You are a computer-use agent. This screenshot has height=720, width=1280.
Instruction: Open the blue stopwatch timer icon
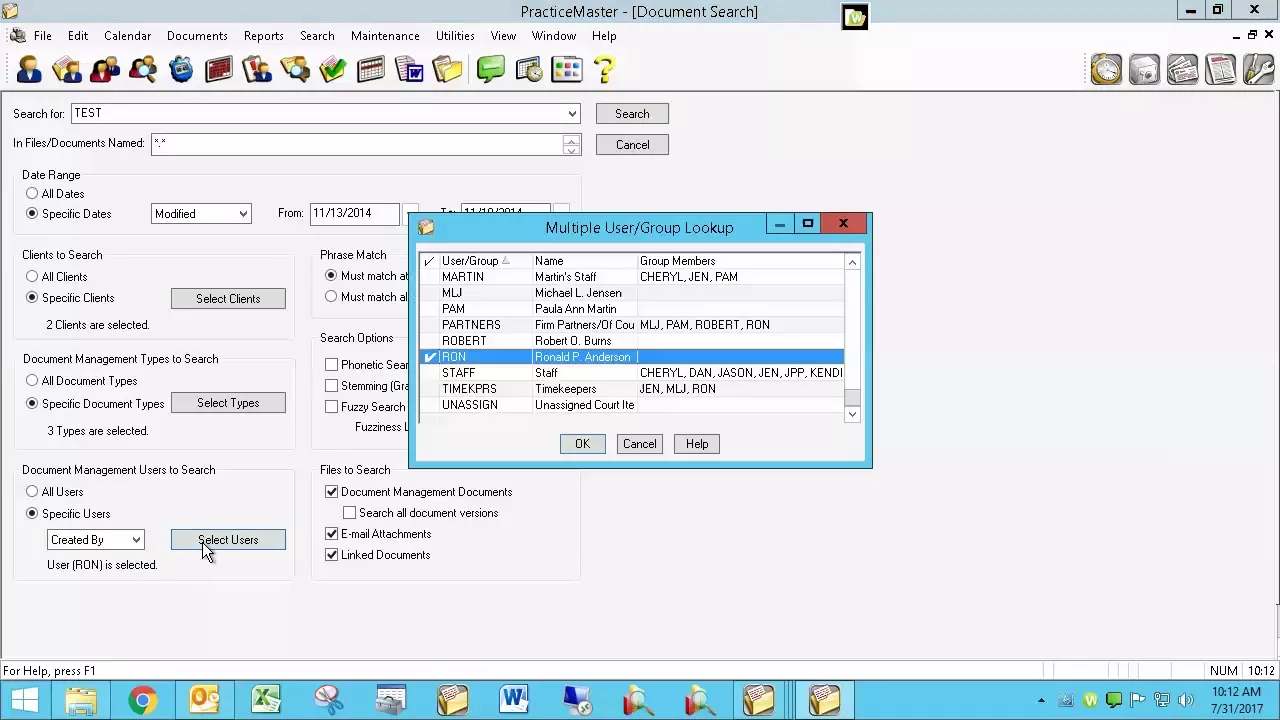click(181, 69)
